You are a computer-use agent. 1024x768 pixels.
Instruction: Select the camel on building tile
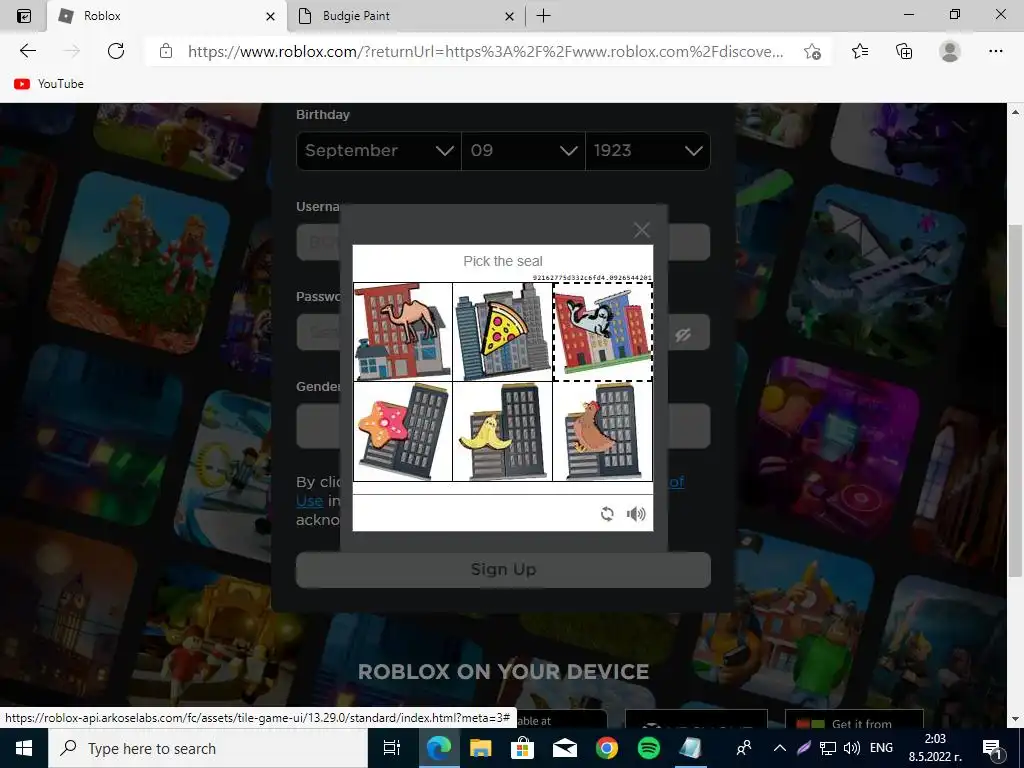403,332
